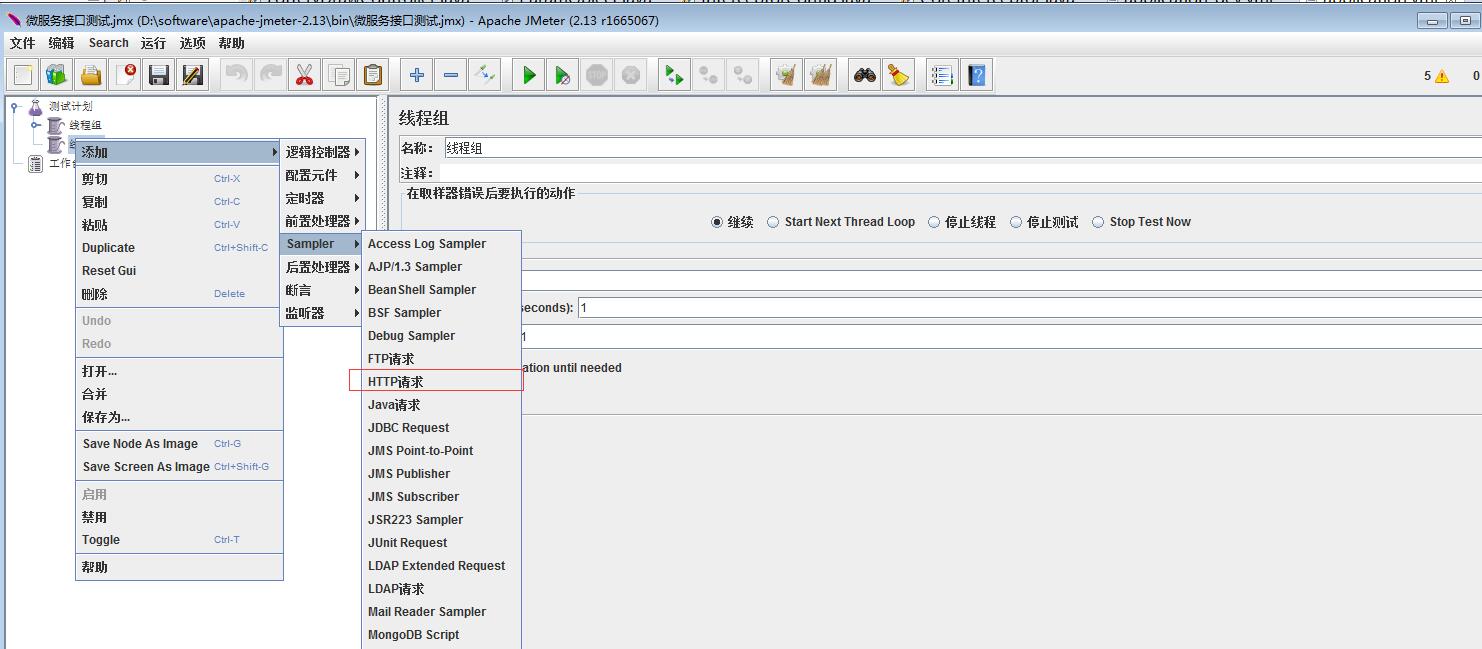The width and height of the screenshot is (1482, 649).
Task: Select the 停止测试 radio button
Action: tap(1016, 222)
